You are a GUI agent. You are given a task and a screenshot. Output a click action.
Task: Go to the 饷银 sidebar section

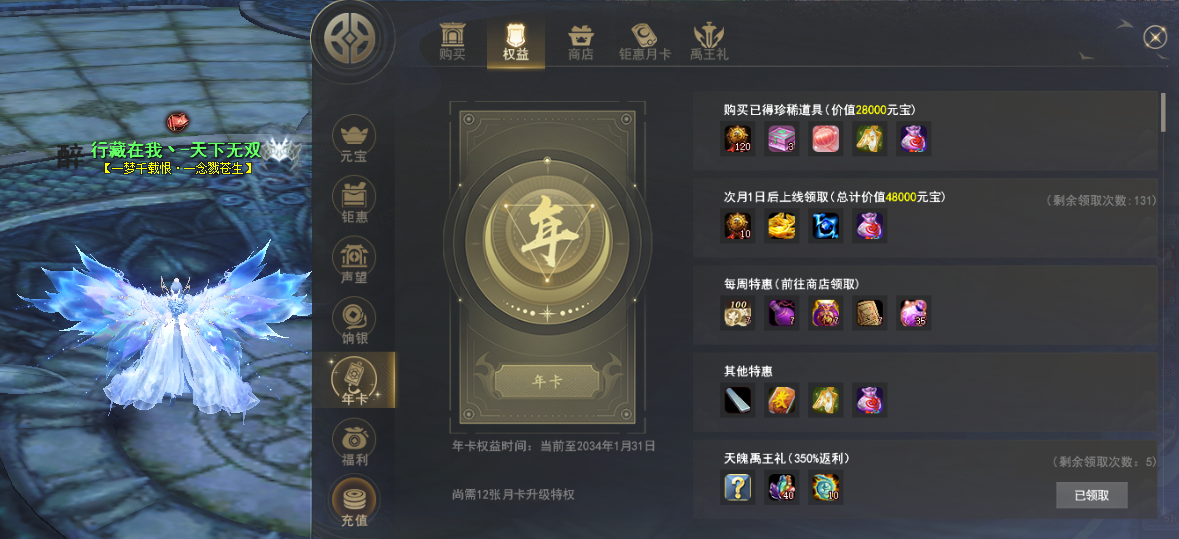[x=354, y=322]
